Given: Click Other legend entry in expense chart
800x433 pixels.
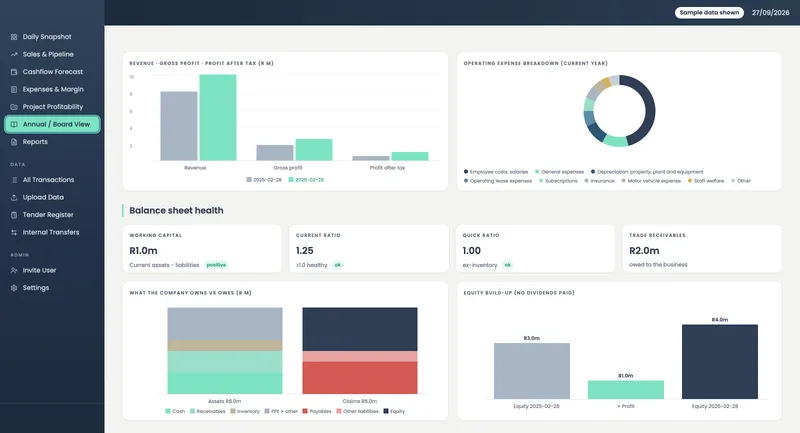Looking at the screenshot, I should (741, 181).
